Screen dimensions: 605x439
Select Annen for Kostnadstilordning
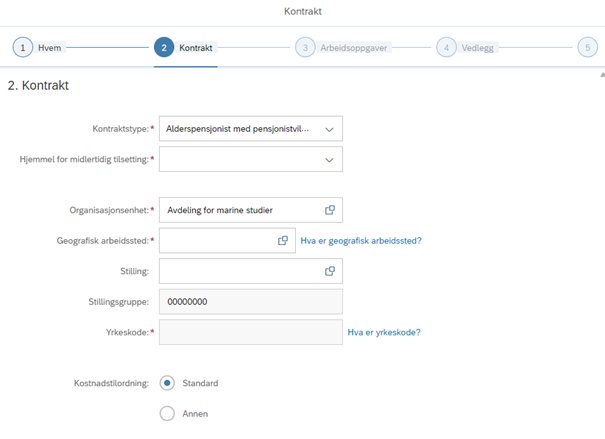pos(167,414)
